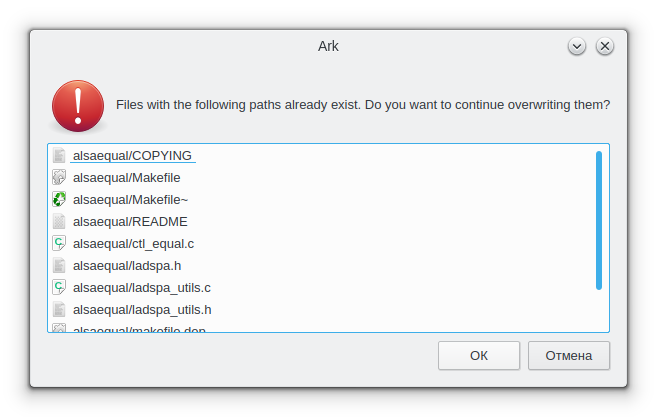Select the alsaequal/ladspa_utils.h entry
Image resolution: width=657 pixels, height=417 pixels.
pos(142,310)
